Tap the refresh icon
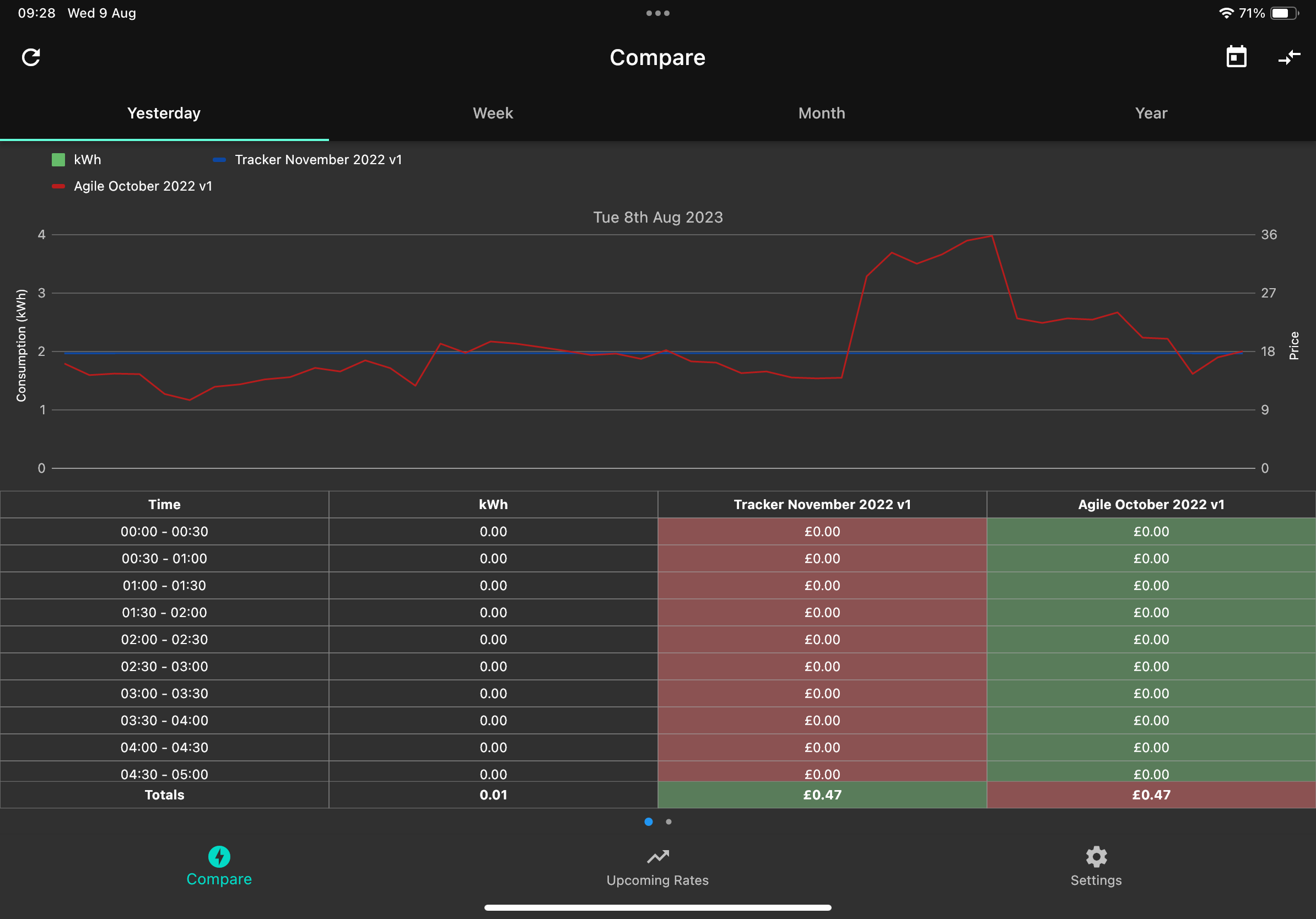This screenshot has height=919, width=1316. (31, 57)
